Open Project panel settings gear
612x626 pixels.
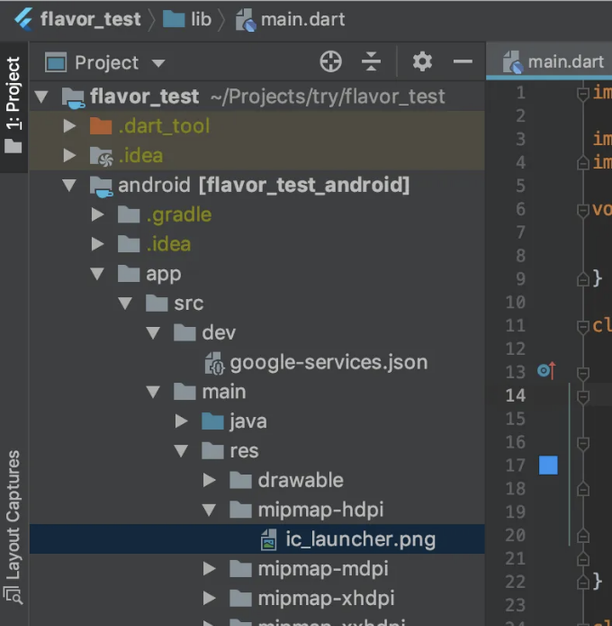(422, 61)
